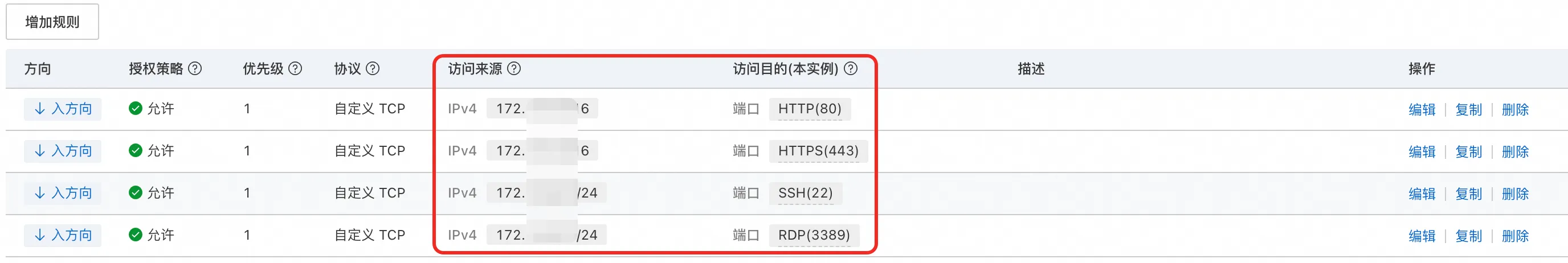Click the 入方向 tag in the SSH(22) row
The width and height of the screenshot is (1568, 263).
[x=63, y=193]
